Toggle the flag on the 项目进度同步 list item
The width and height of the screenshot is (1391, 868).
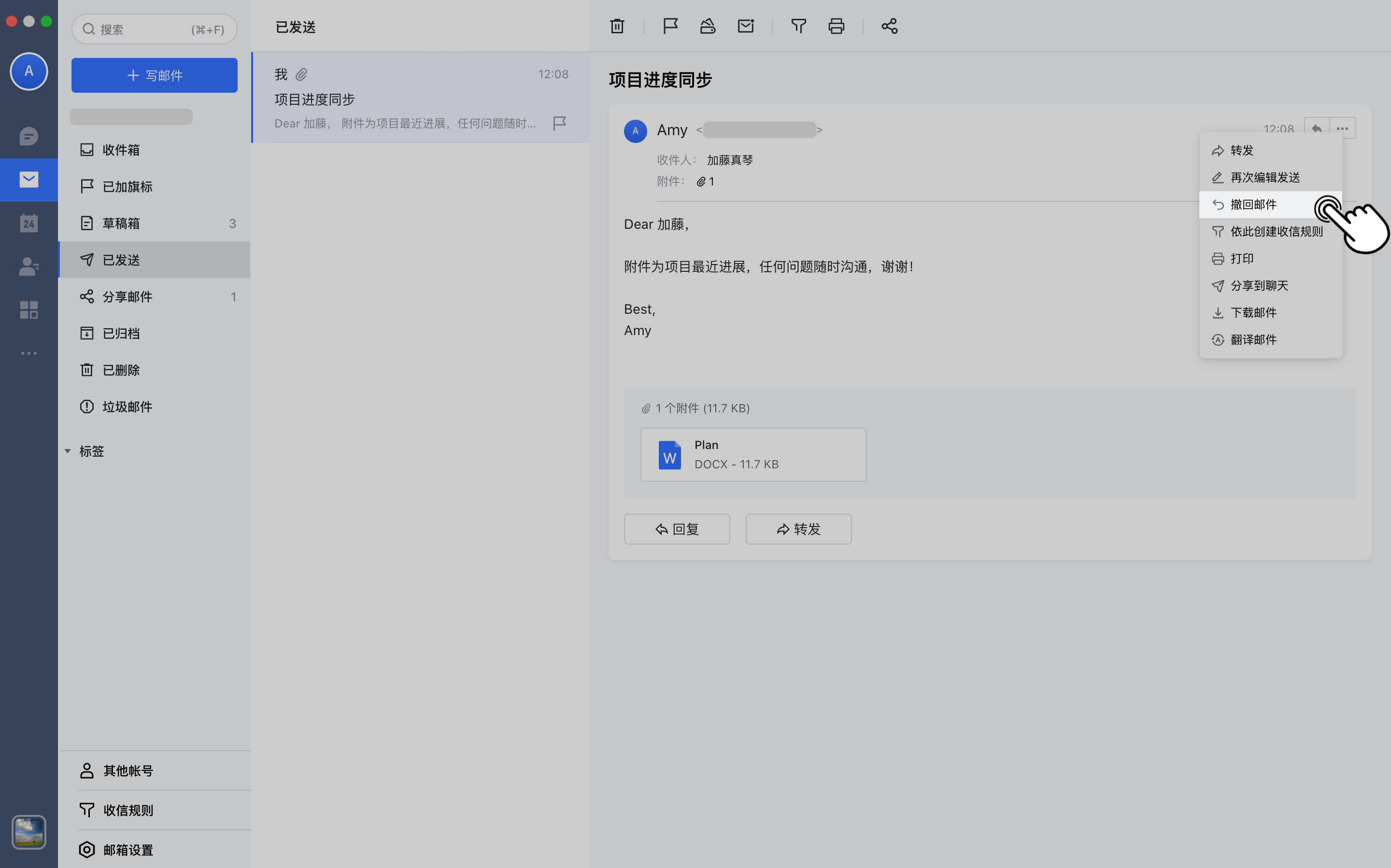(x=559, y=122)
